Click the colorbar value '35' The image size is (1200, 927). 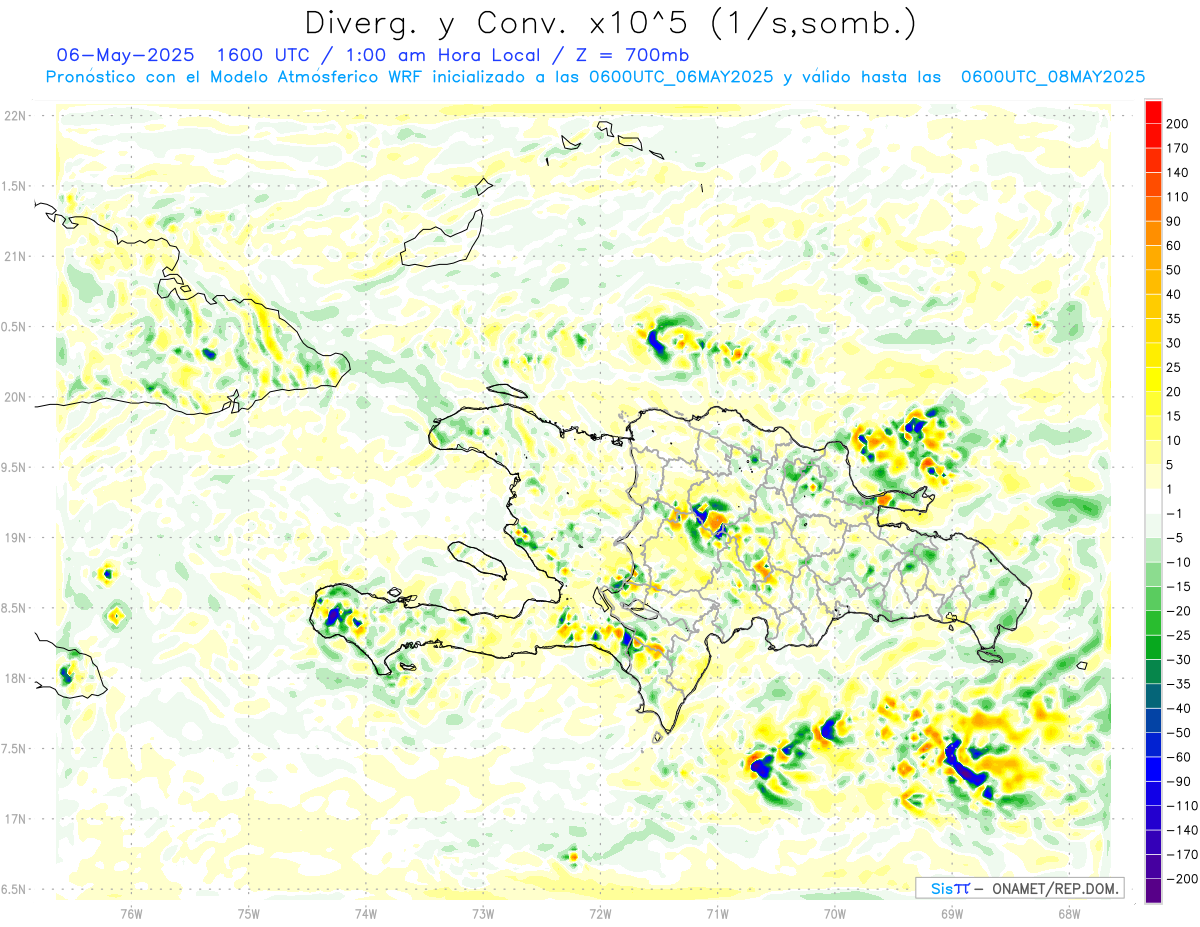[1174, 319]
